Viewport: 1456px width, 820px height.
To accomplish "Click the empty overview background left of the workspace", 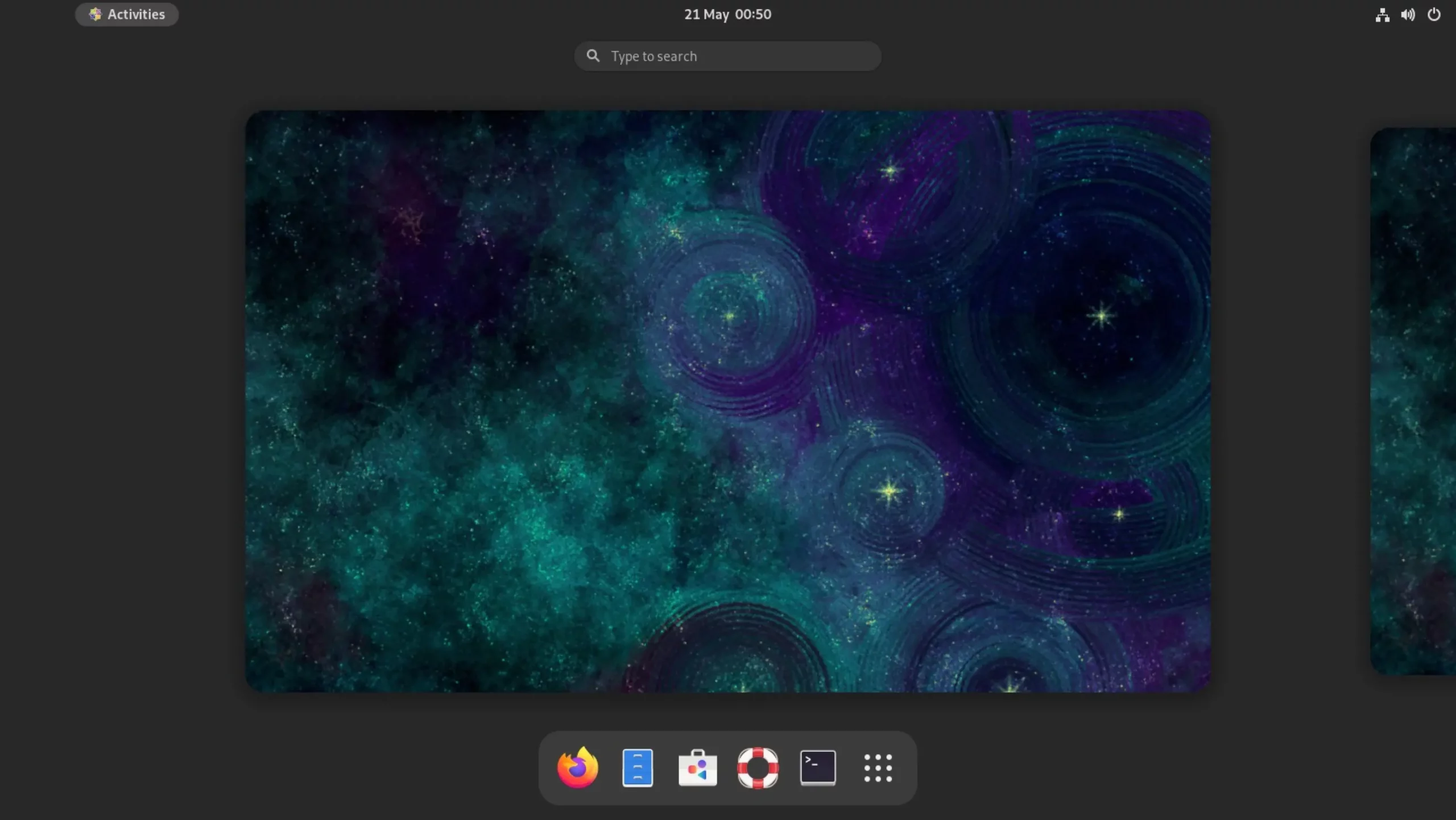I will click(122, 401).
